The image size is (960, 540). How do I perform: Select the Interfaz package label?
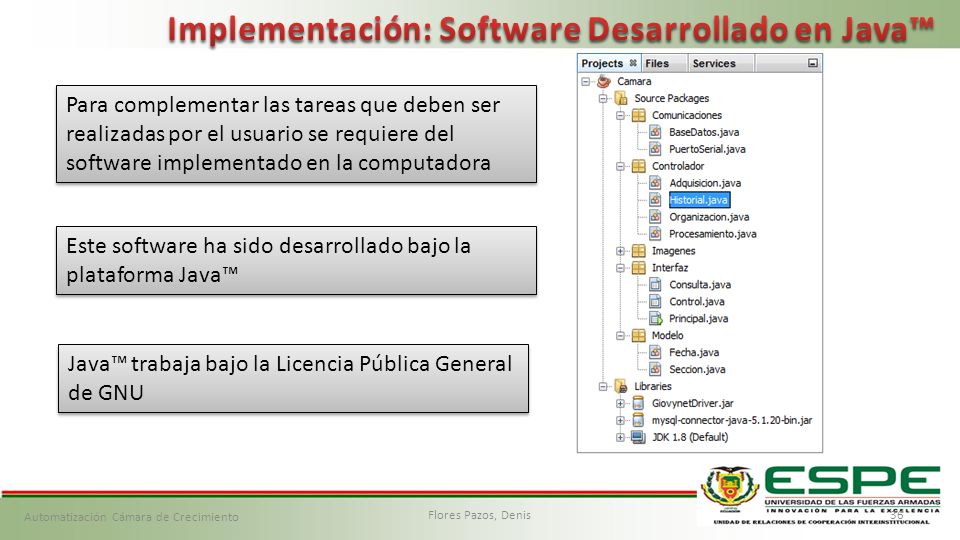pos(670,268)
